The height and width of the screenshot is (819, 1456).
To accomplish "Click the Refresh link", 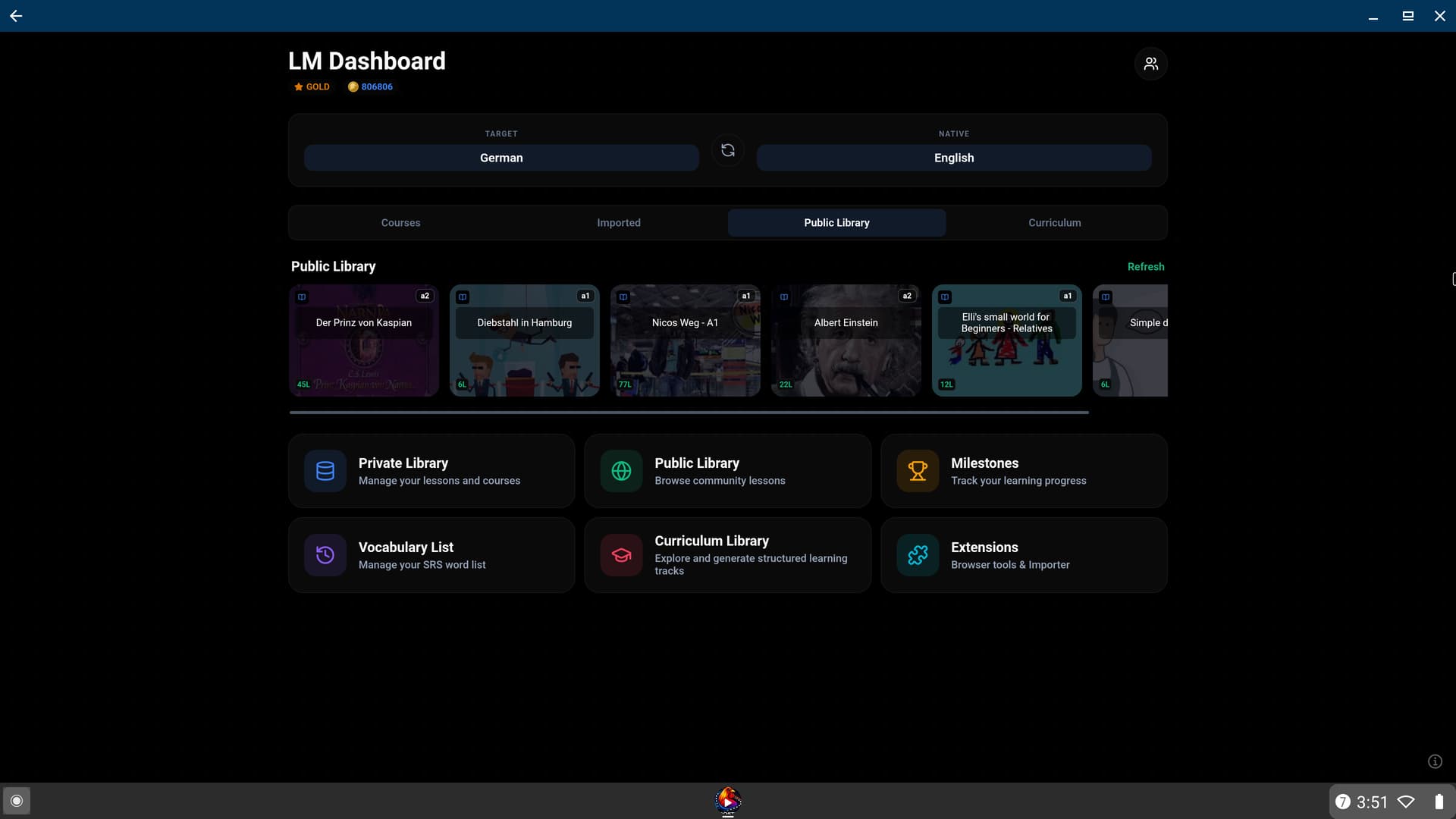I will pos(1145,267).
